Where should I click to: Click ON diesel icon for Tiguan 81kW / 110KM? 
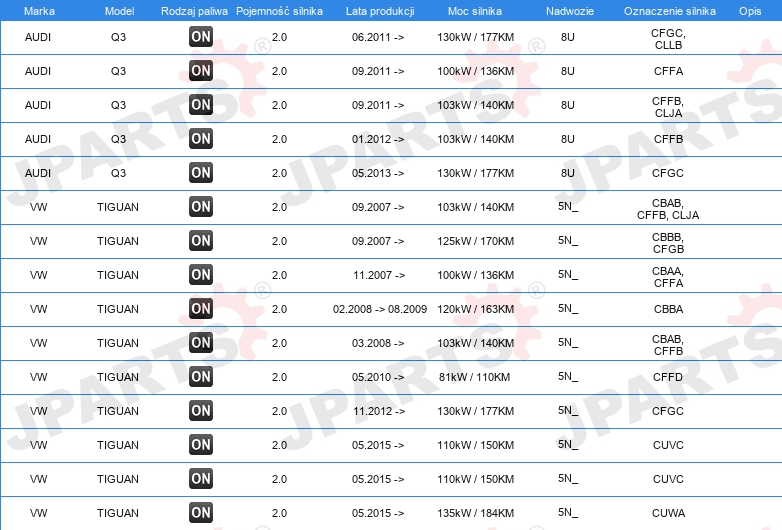point(200,377)
